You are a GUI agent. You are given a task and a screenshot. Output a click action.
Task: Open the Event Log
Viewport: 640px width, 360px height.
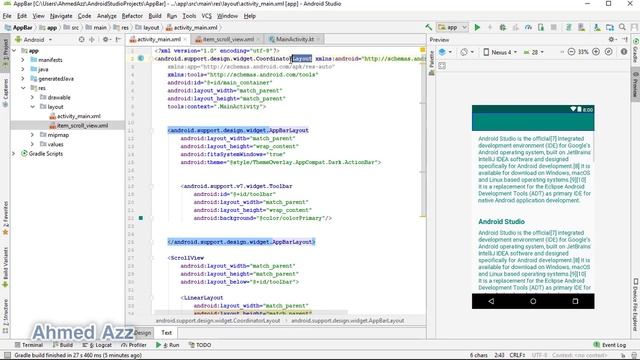(610, 345)
